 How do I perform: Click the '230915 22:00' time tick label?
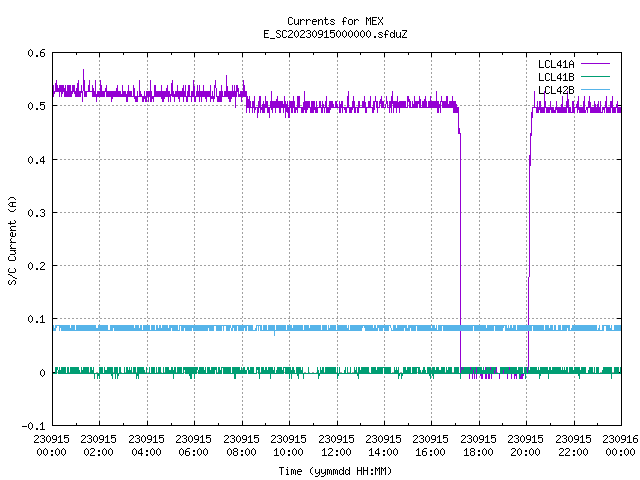573,446
